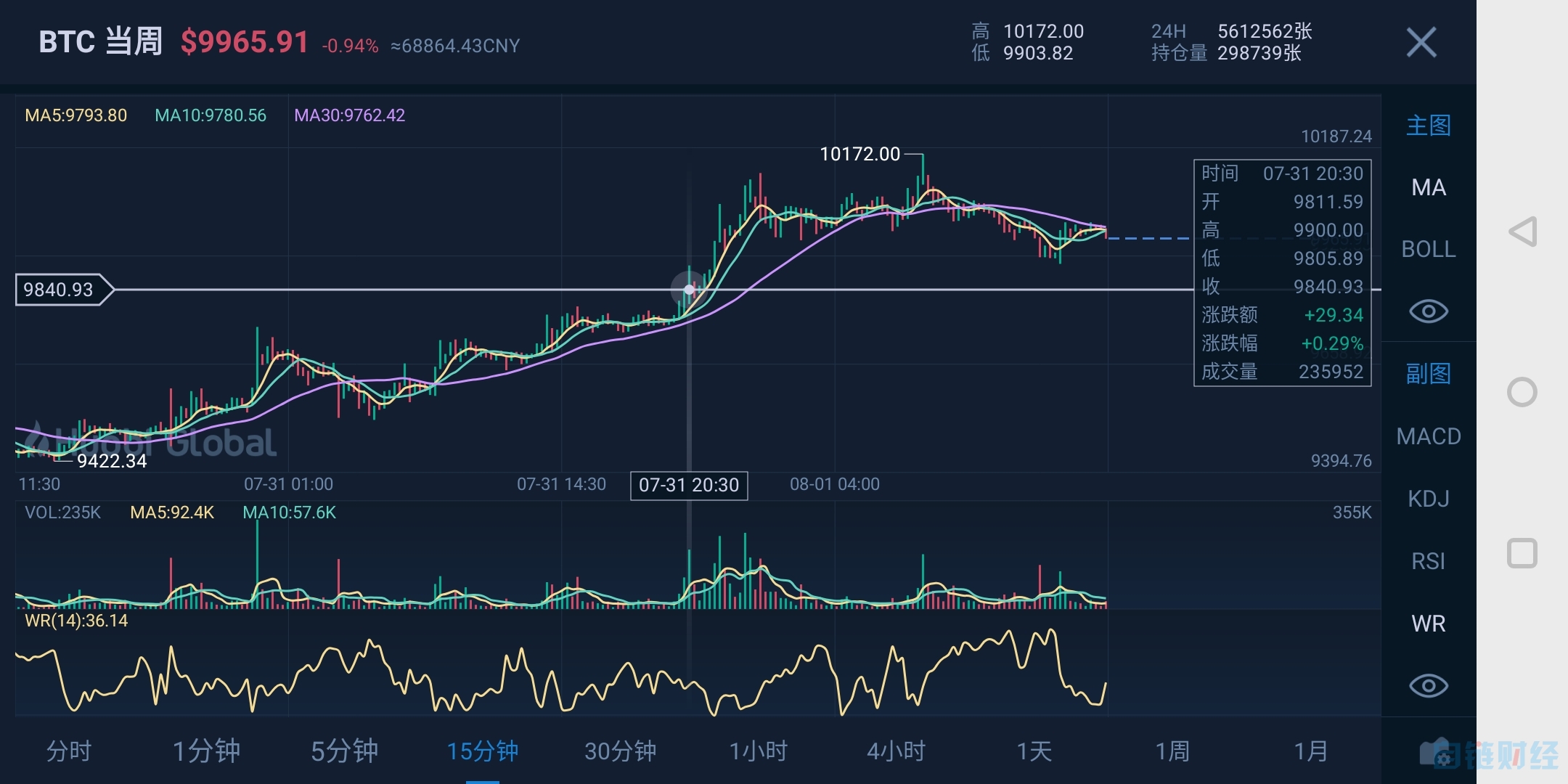Screen dimensions: 1568x784
Task: Tap the VOL:235K volume label
Action: coord(62,513)
